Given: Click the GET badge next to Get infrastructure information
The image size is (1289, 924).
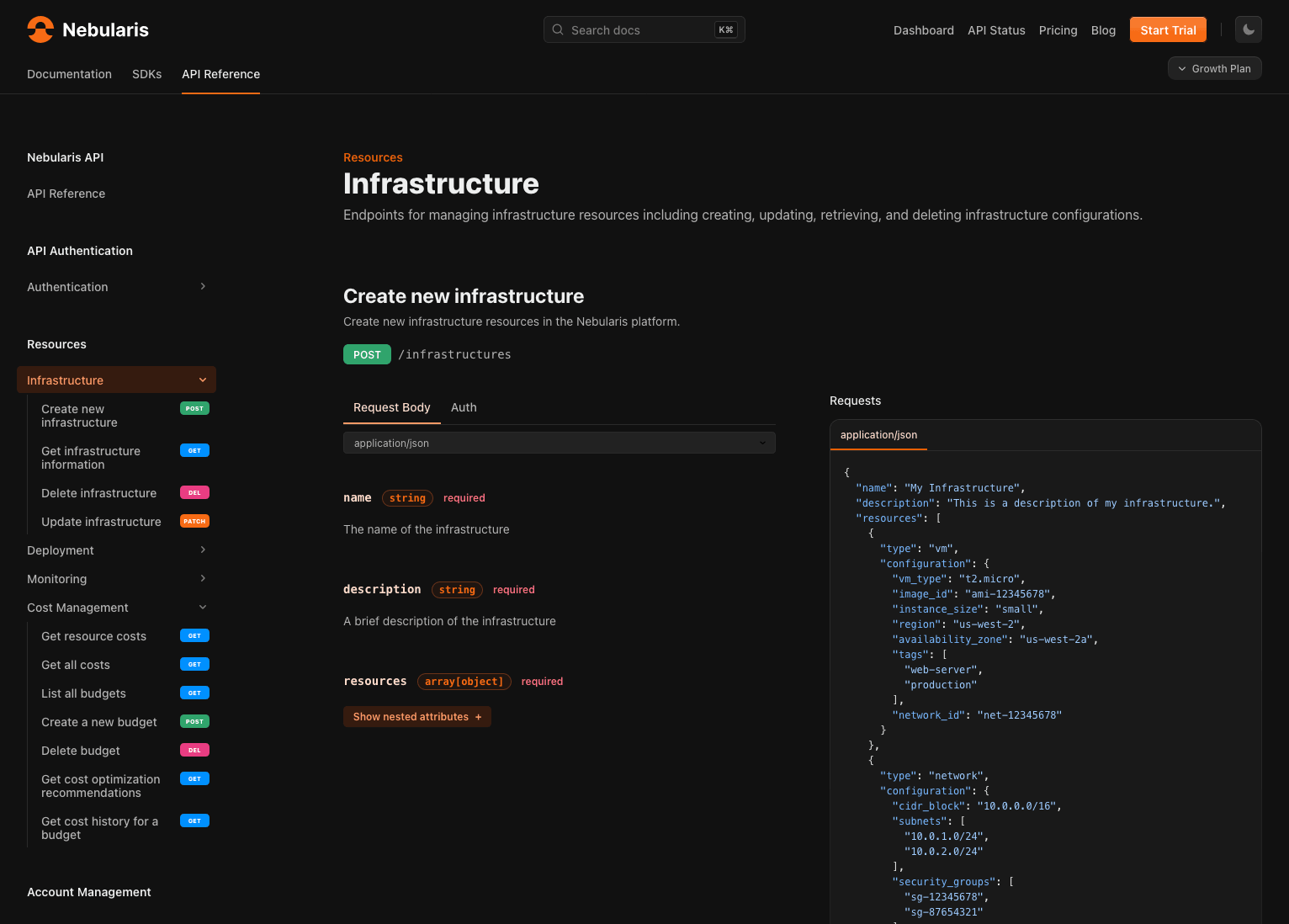Looking at the screenshot, I should (x=194, y=450).
